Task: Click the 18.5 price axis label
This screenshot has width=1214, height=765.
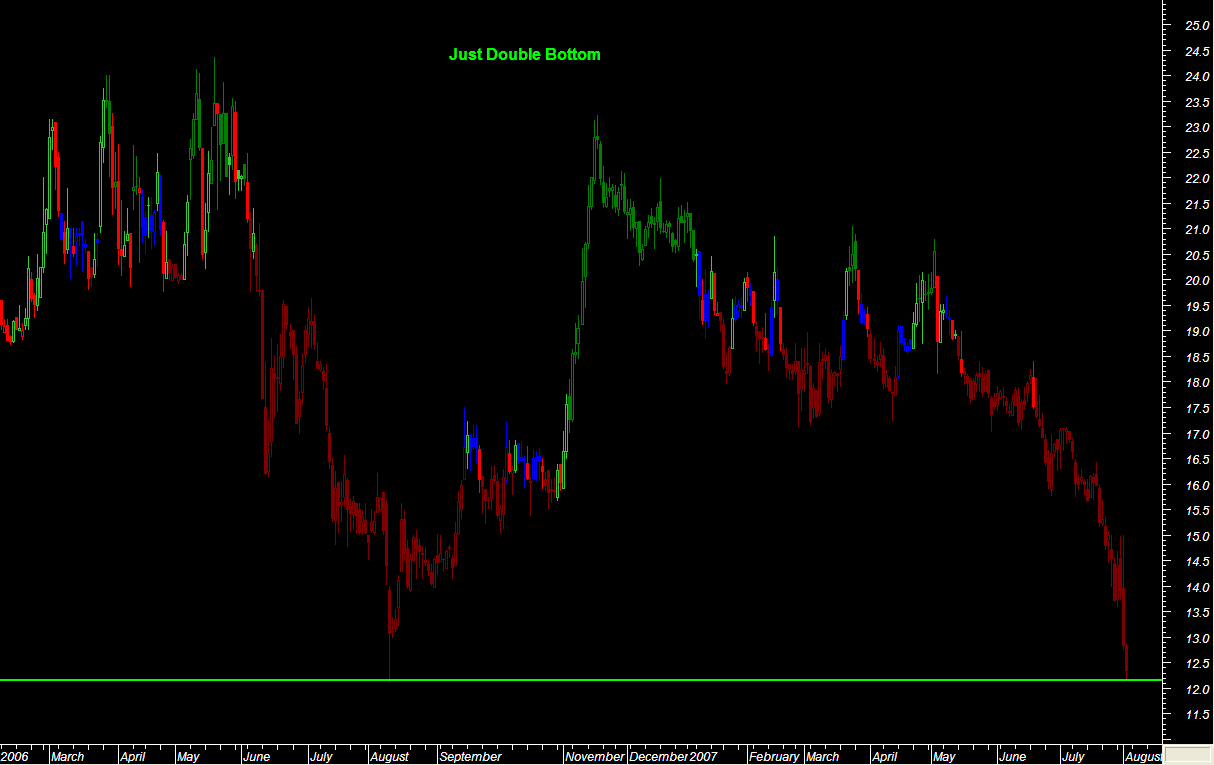Action: click(1198, 357)
